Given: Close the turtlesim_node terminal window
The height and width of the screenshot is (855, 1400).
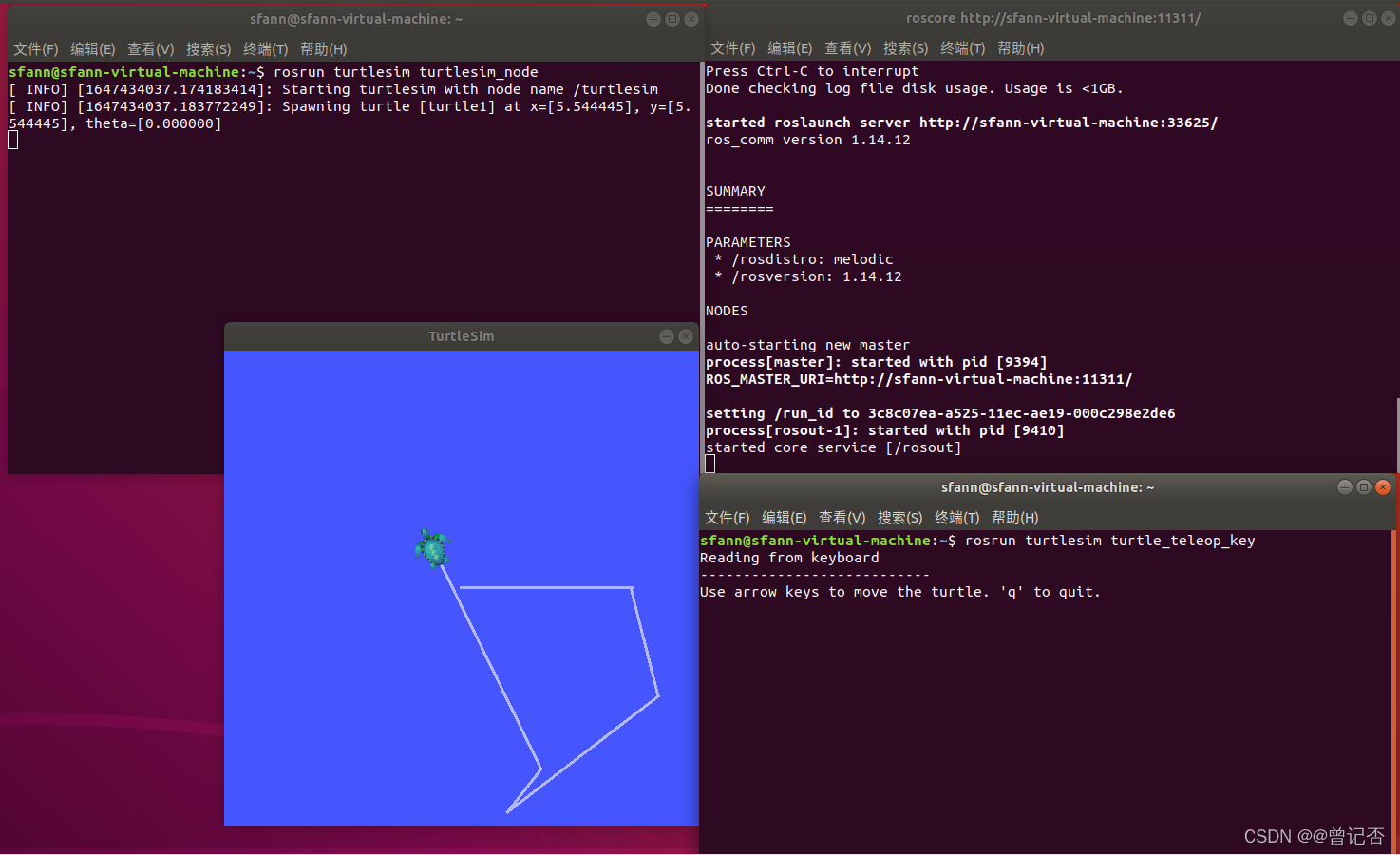Looking at the screenshot, I should pyautogui.click(x=691, y=19).
